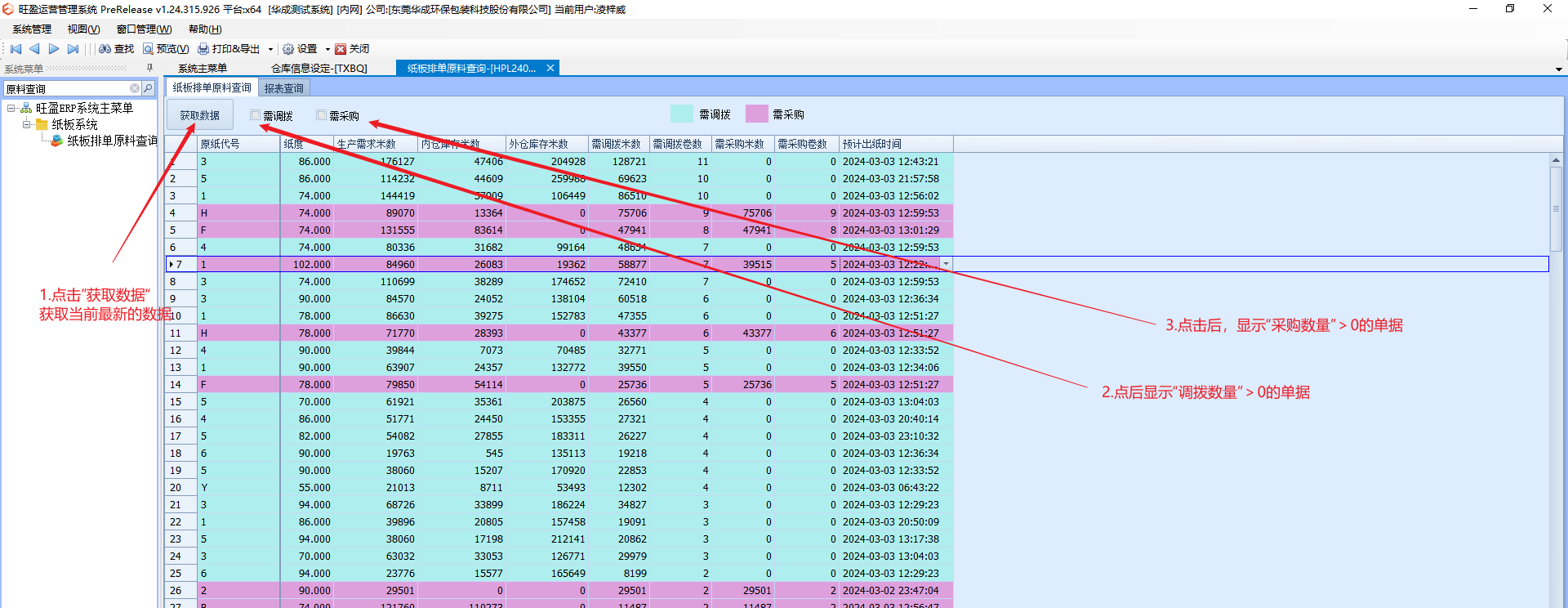This screenshot has width=1568, height=608.
Task: Sort by the 需调拨卷数 column header
Action: (680, 144)
